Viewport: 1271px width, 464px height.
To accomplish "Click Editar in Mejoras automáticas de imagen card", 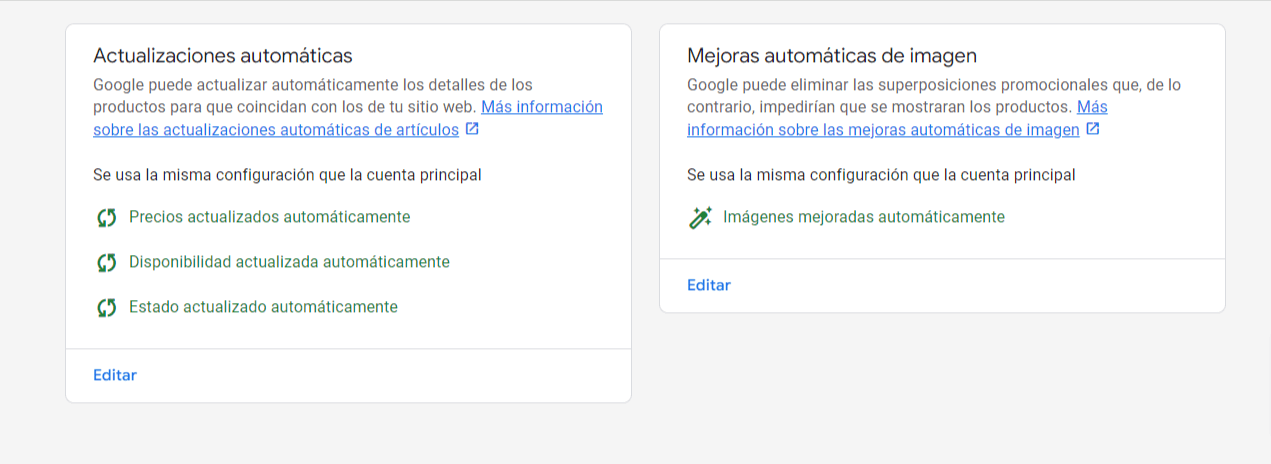I will click(709, 285).
